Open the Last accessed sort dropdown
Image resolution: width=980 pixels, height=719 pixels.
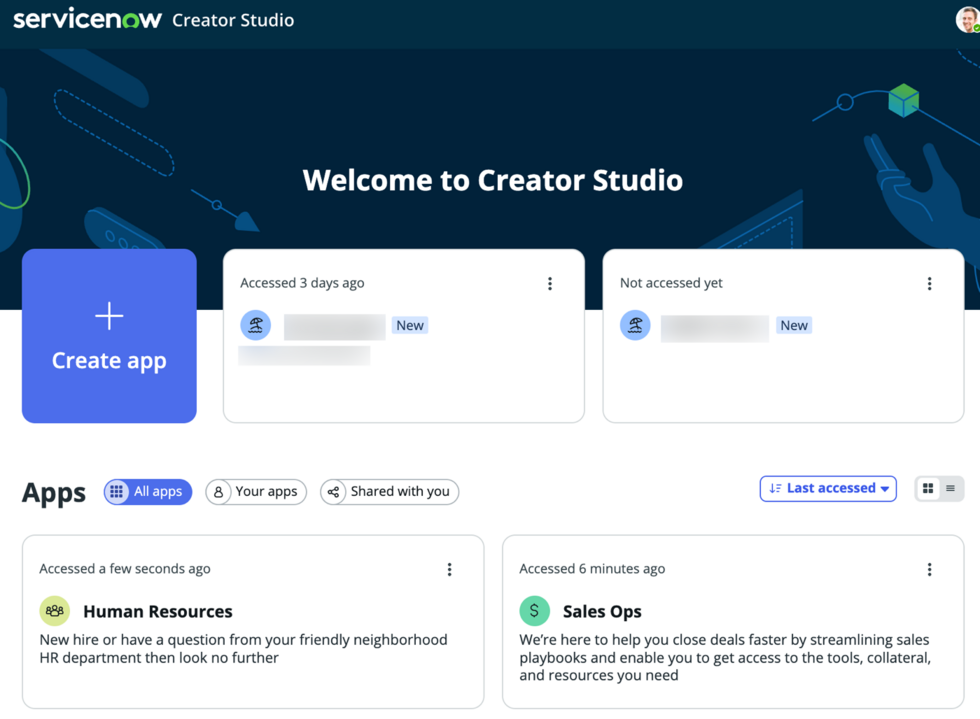click(828, 488)
